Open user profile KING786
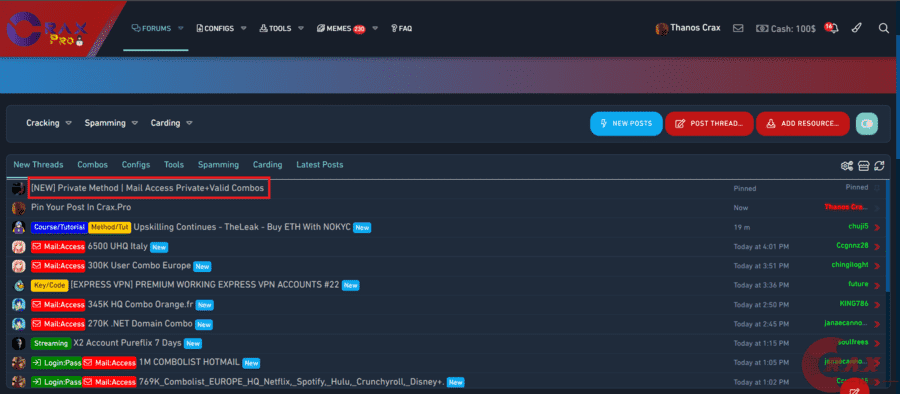The width and height of the screenshot is (900, 394). 854,304
